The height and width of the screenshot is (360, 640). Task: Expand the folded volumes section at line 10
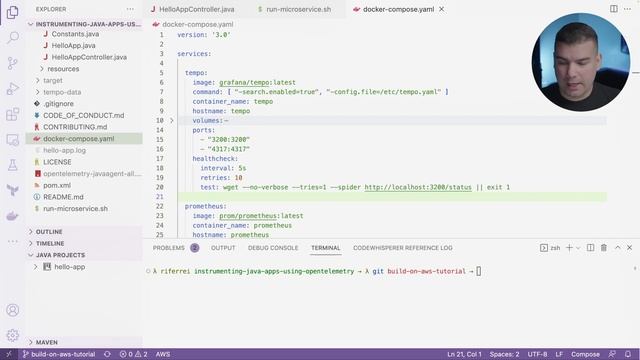[172, 120]
